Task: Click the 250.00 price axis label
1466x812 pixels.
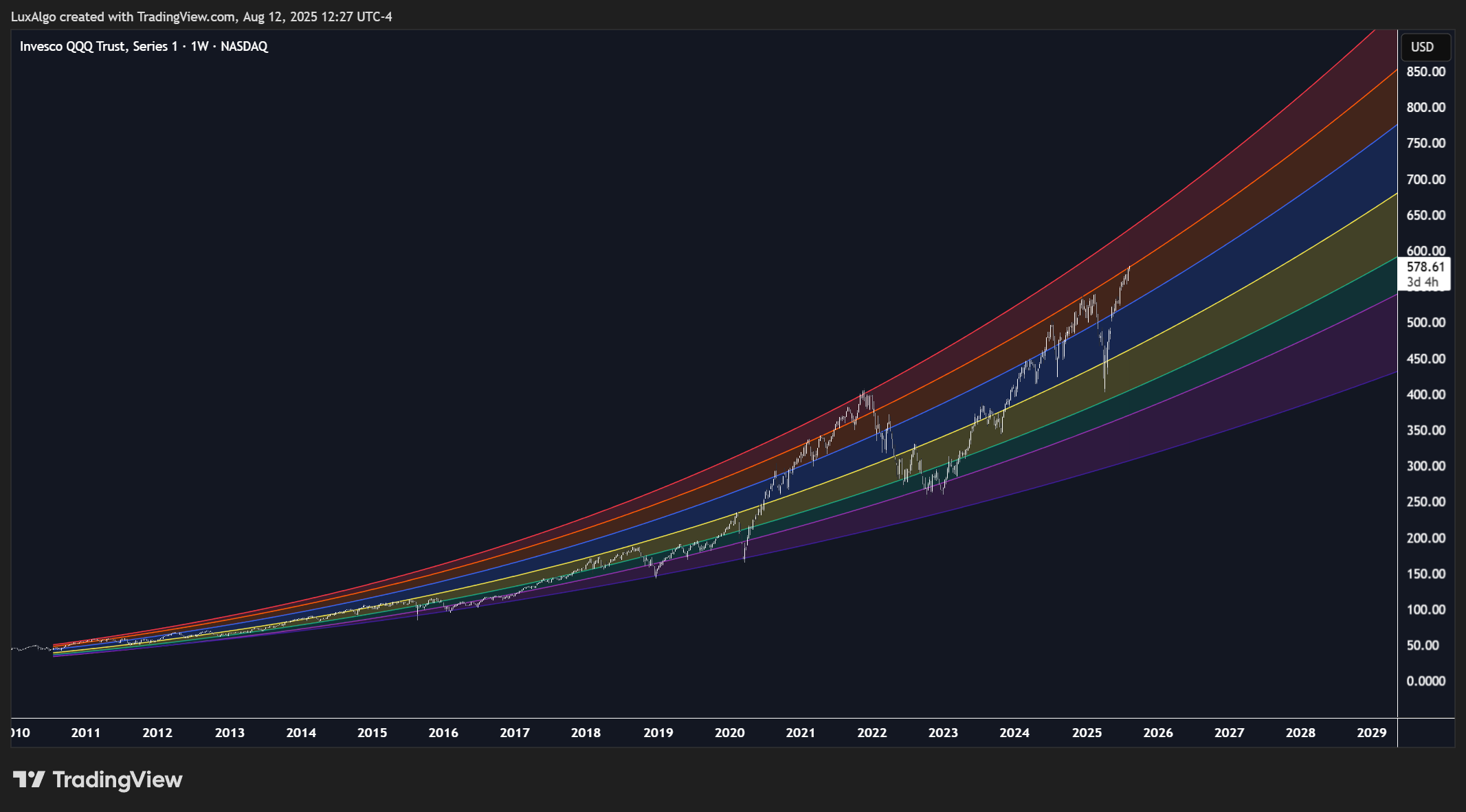Action: [x=1425, y=501]
